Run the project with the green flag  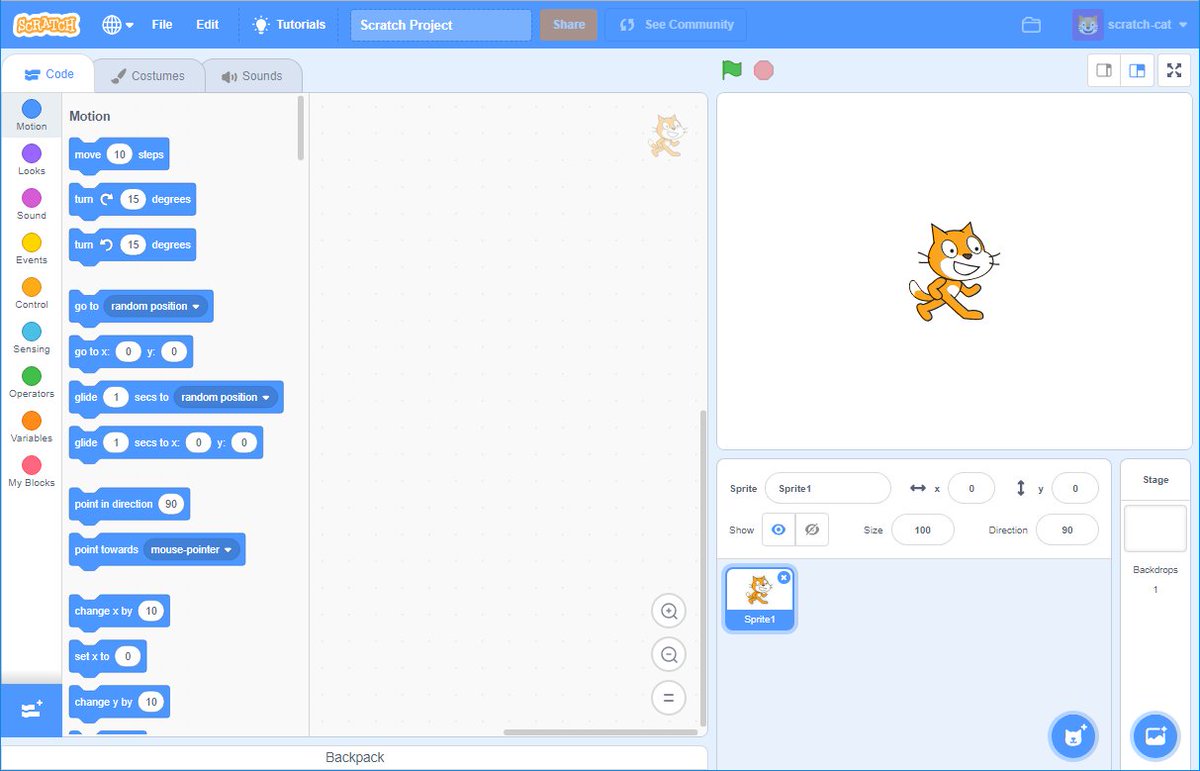pos(731,70)
